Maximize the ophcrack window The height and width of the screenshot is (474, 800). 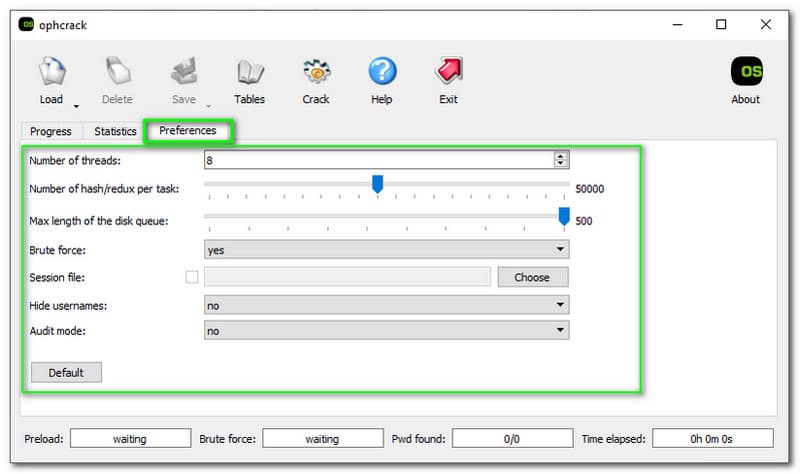coord(721,24)
